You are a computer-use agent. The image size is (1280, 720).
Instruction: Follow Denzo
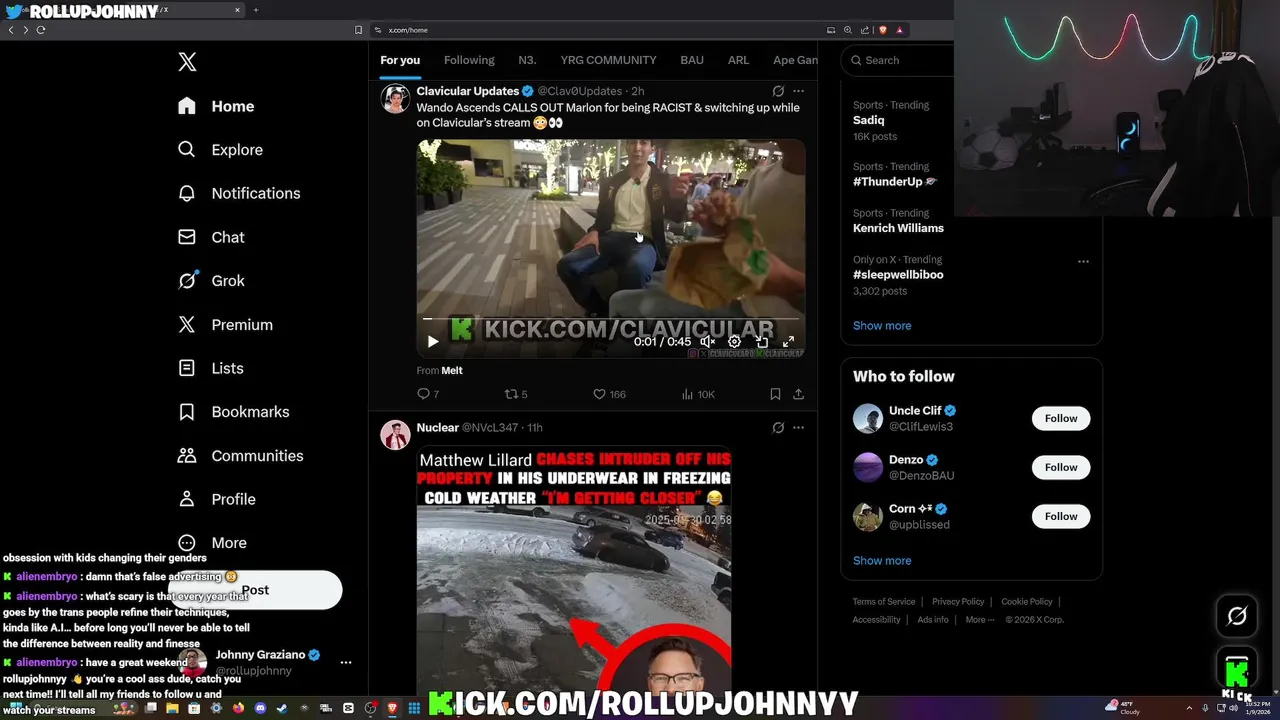1061,468
